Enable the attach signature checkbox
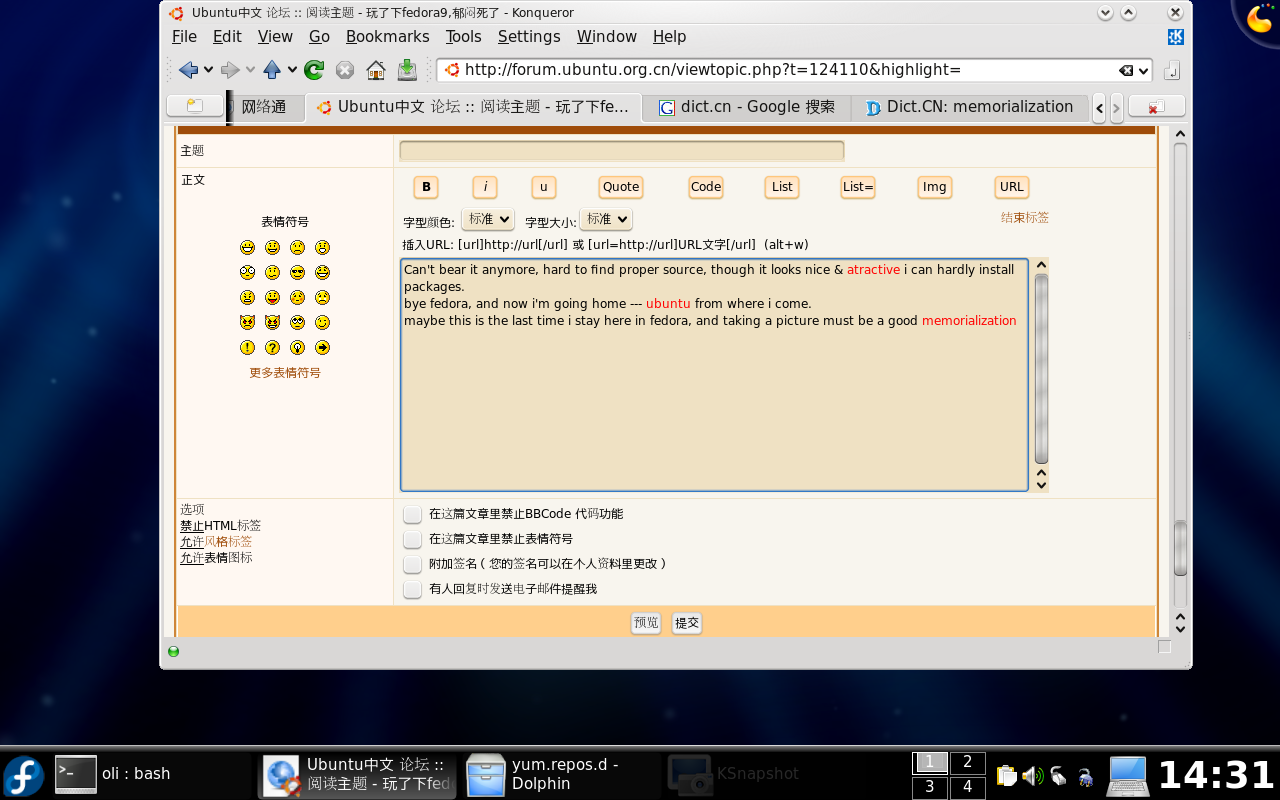The width and height of the screenshot is (1280, 800). 412,564
